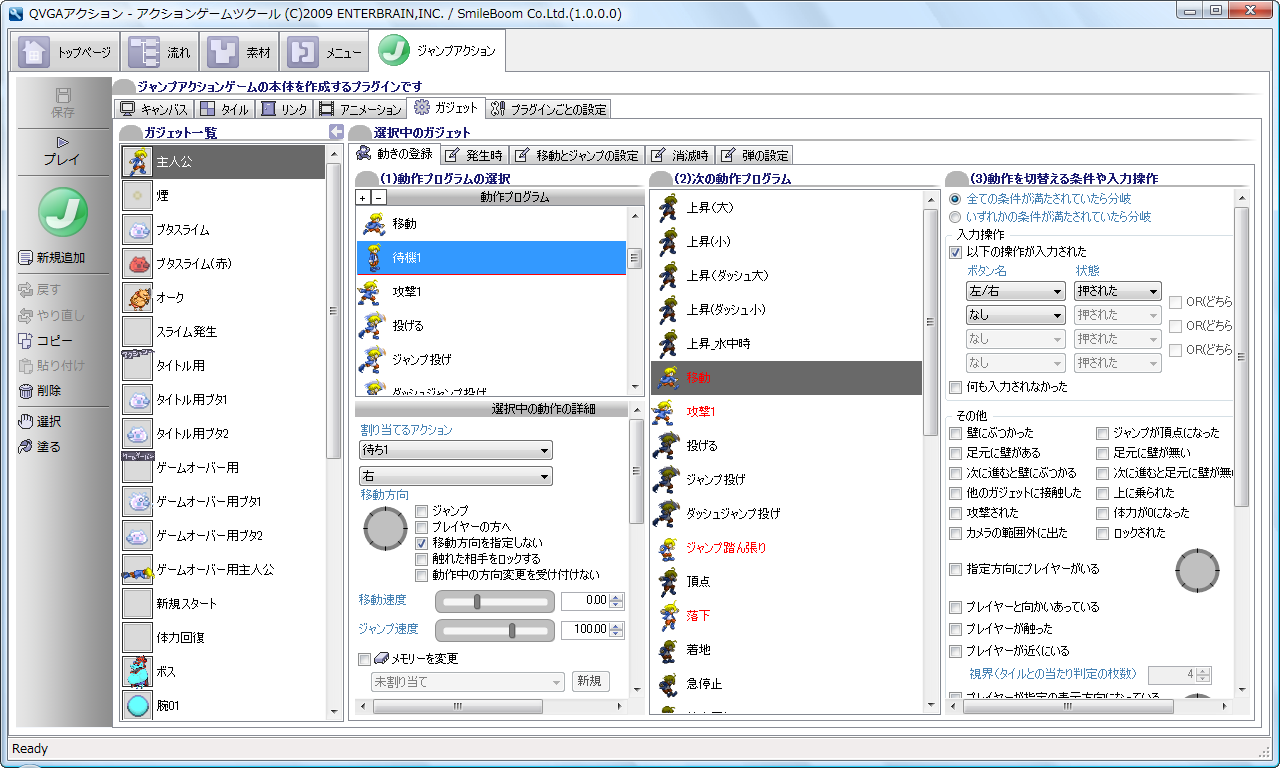Image resolution: width=1280 pixels, height=768 pixels.
Task: Enable メモリーを変更 checkbox
Action: coord(364,659)
